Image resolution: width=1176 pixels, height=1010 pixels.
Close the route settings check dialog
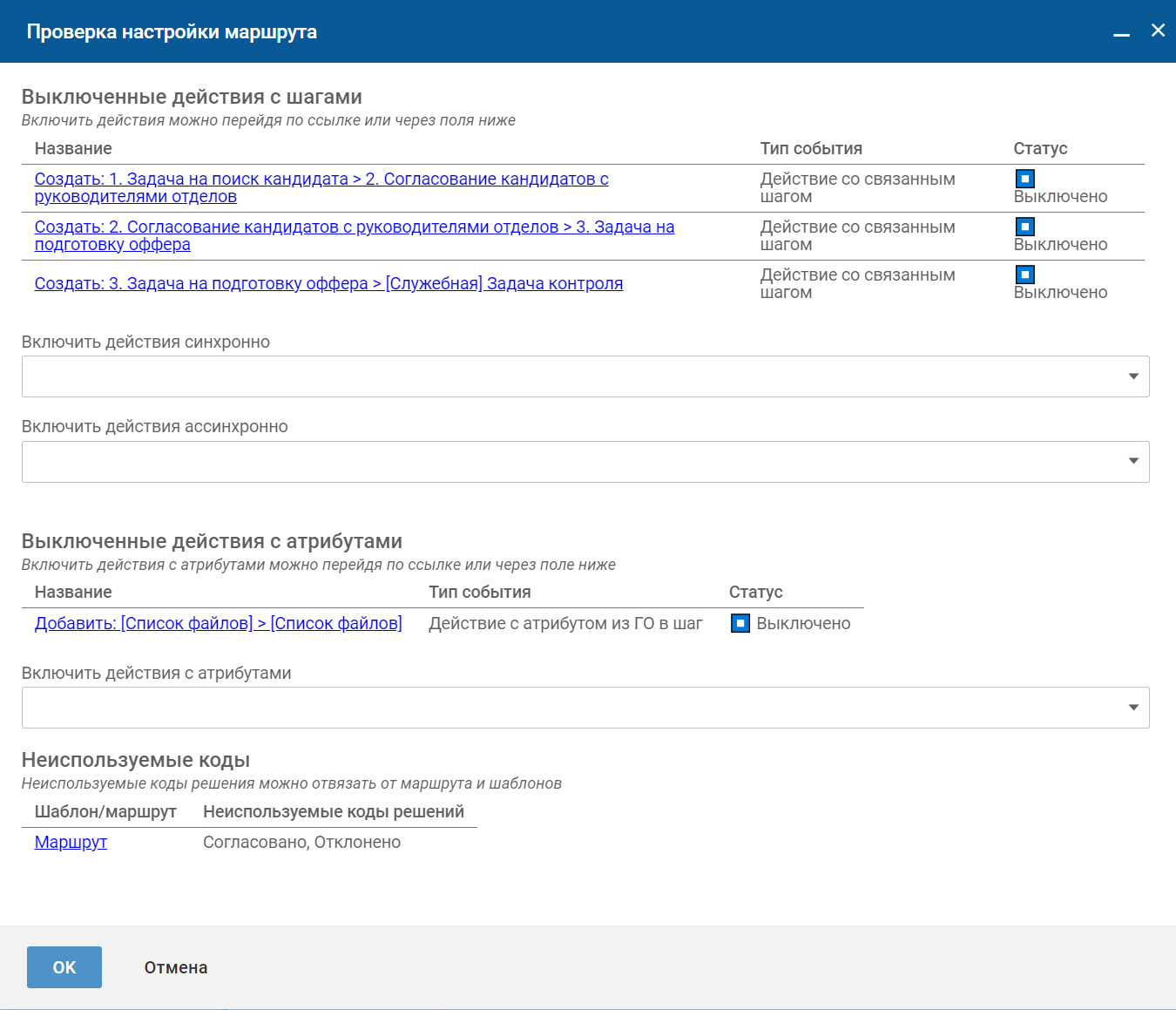click(x=1158, y=31)
